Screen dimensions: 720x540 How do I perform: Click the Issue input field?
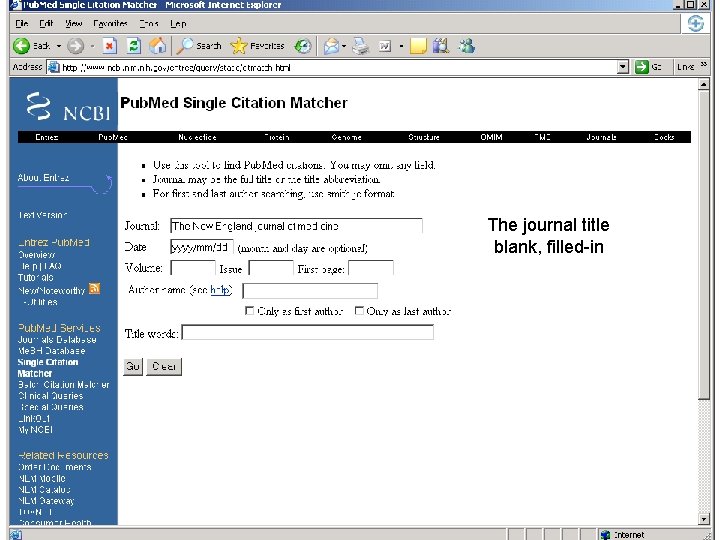(271, 268)
